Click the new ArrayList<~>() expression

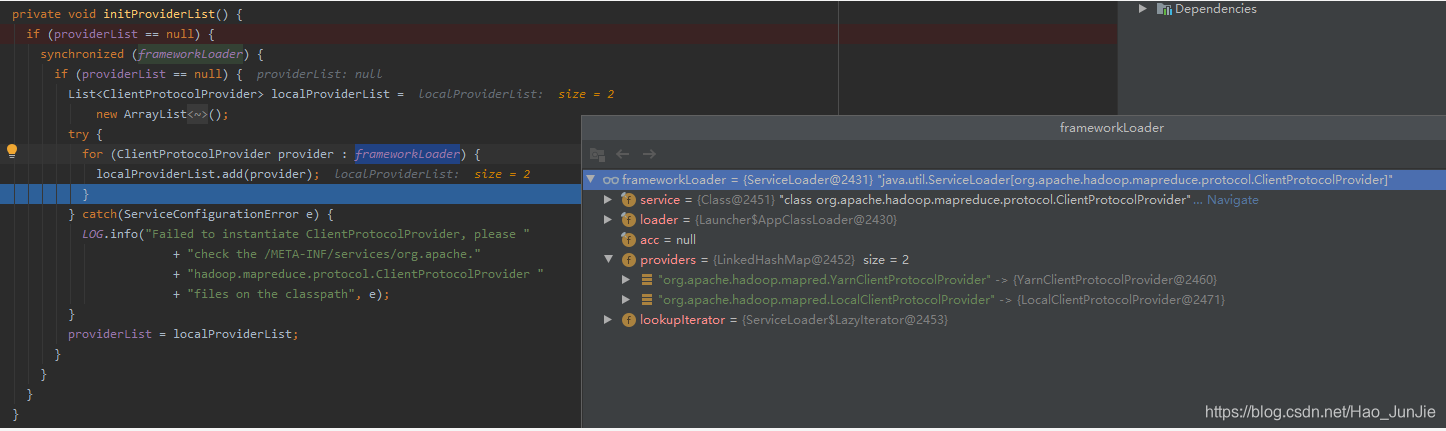pyautogui.click(x=163, y=114)
